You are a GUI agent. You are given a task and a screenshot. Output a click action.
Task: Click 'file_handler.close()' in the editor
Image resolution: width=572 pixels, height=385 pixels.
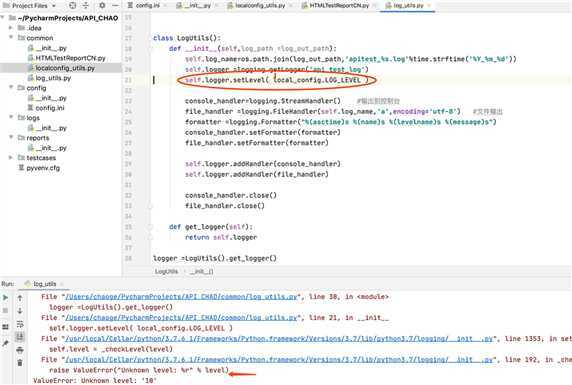click(x=225, y=206)
